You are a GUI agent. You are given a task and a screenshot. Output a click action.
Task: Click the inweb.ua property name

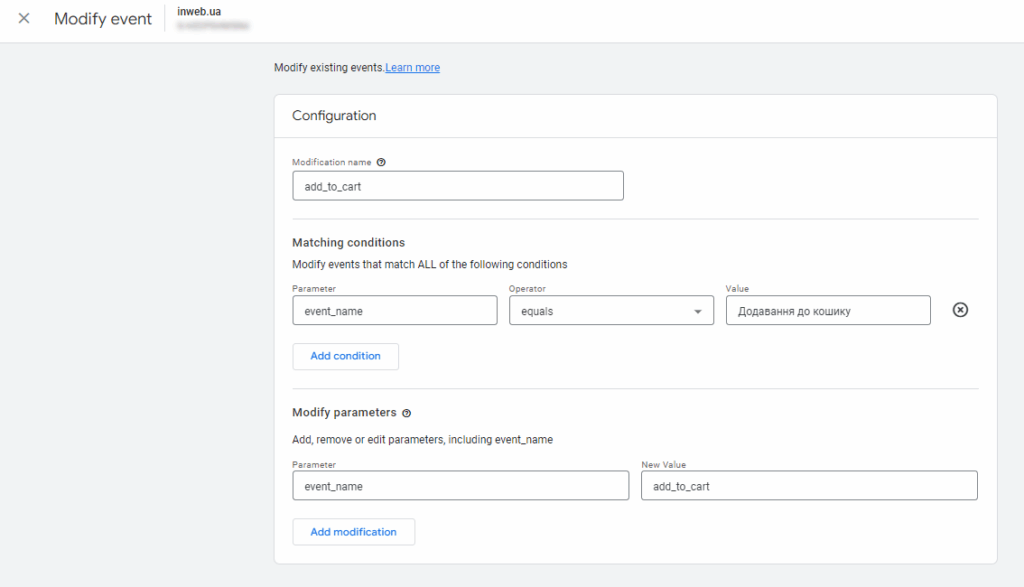[x=199, y=12]
